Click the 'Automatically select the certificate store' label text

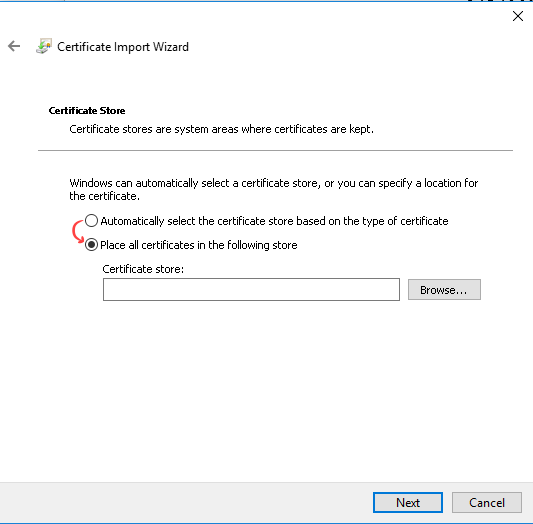tap(274, 221)
